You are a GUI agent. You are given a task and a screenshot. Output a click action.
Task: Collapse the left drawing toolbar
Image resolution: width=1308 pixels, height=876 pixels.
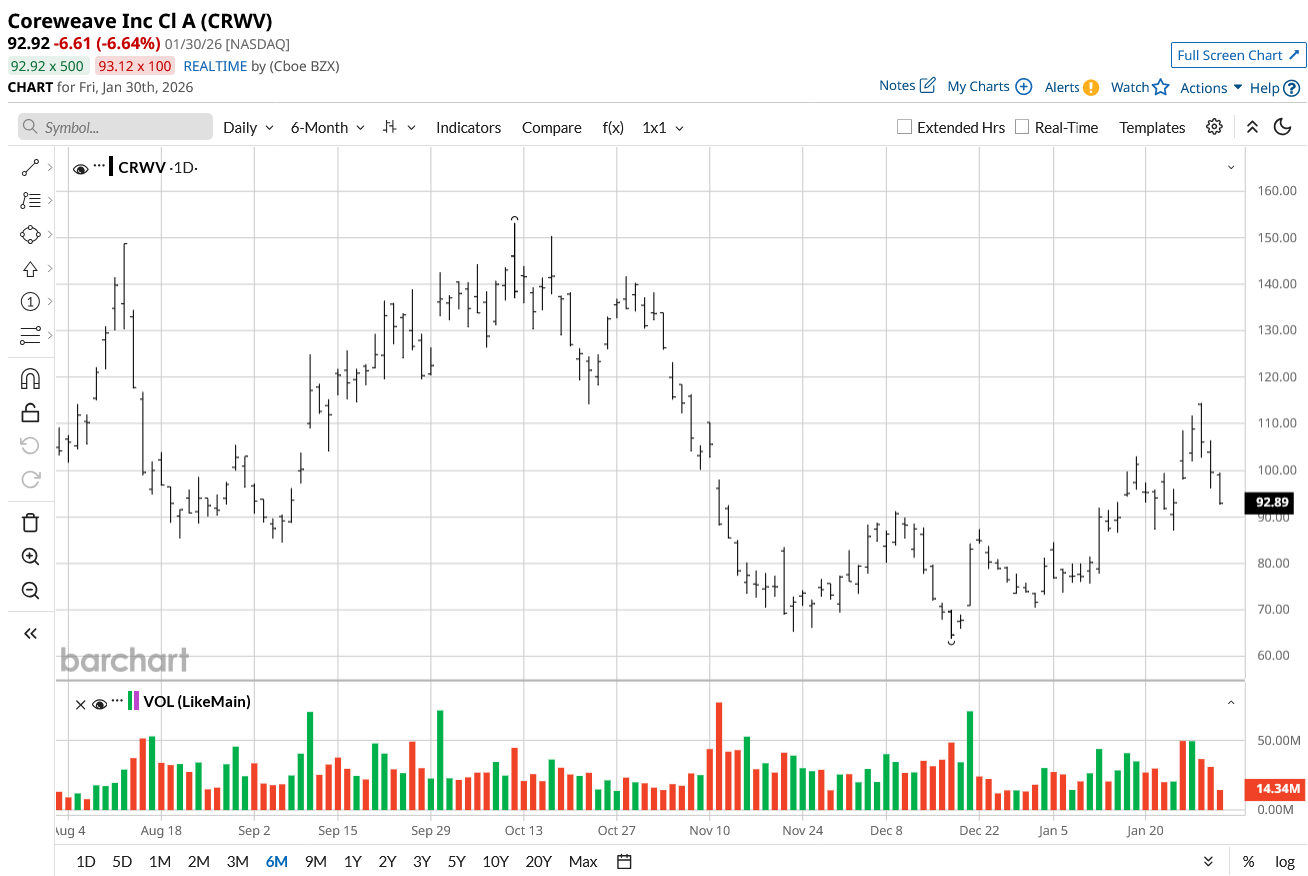coord(30,633)
